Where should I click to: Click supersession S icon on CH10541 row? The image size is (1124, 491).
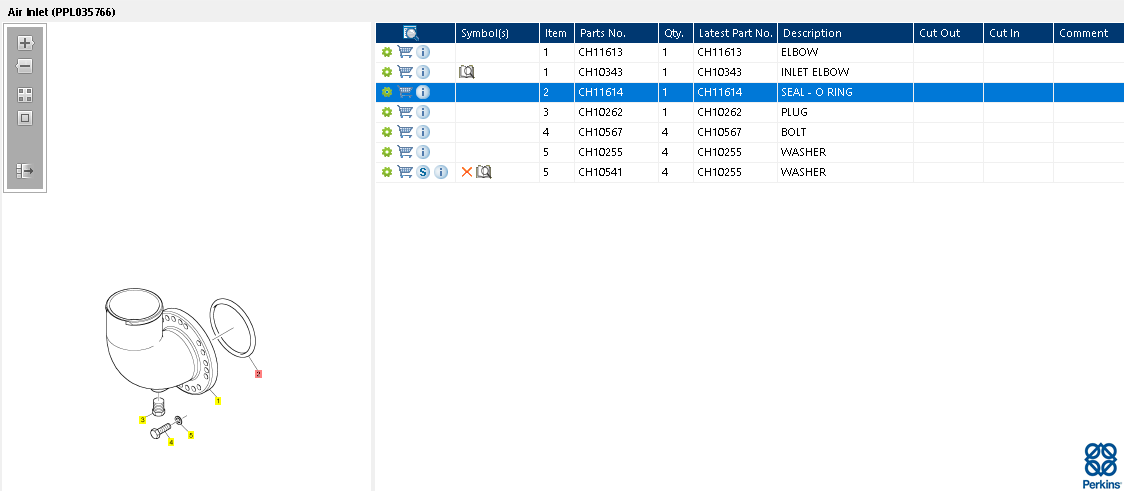423,172
